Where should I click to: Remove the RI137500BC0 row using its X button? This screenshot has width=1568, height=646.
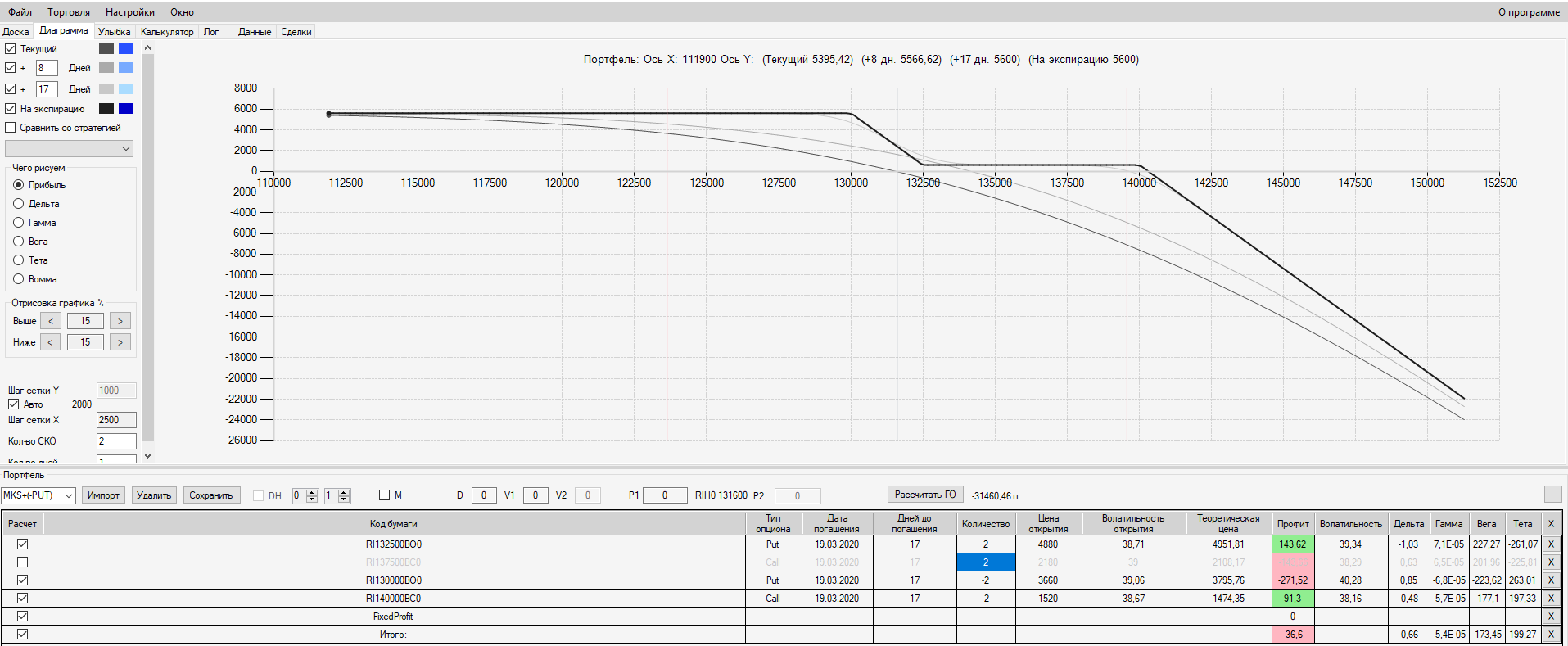pyautogui.click(x=1550, y=562)
